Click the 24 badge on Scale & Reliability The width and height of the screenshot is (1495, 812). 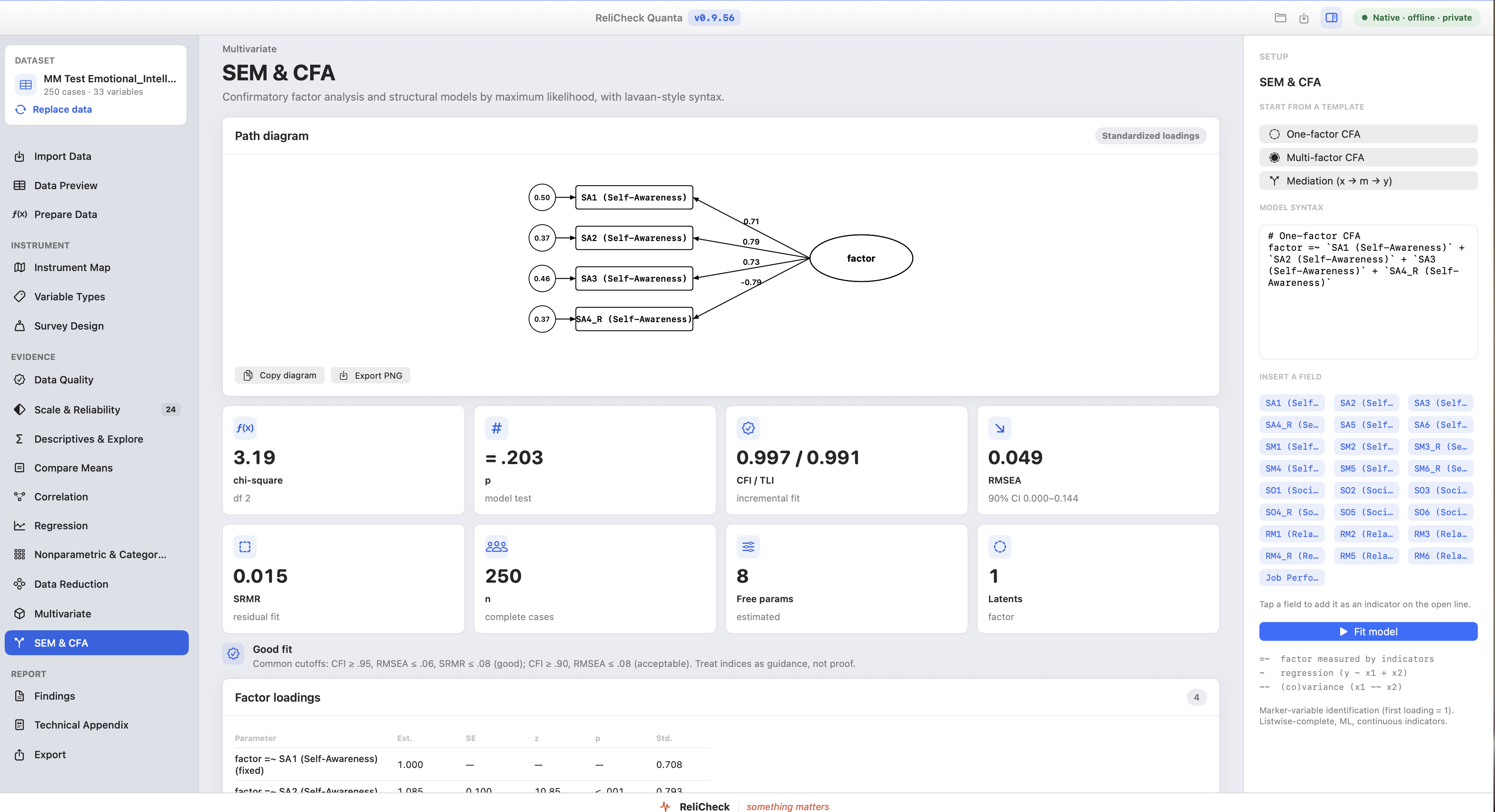point(170,410)
